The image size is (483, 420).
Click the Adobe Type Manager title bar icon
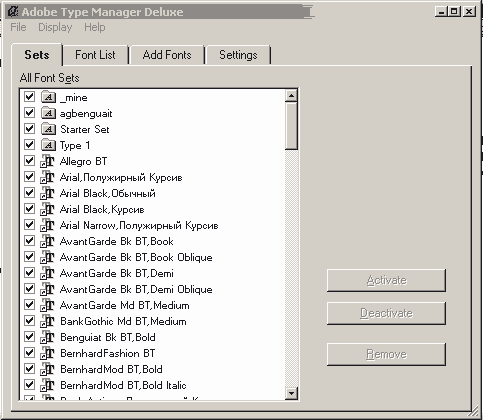click(x=13, y=12)
